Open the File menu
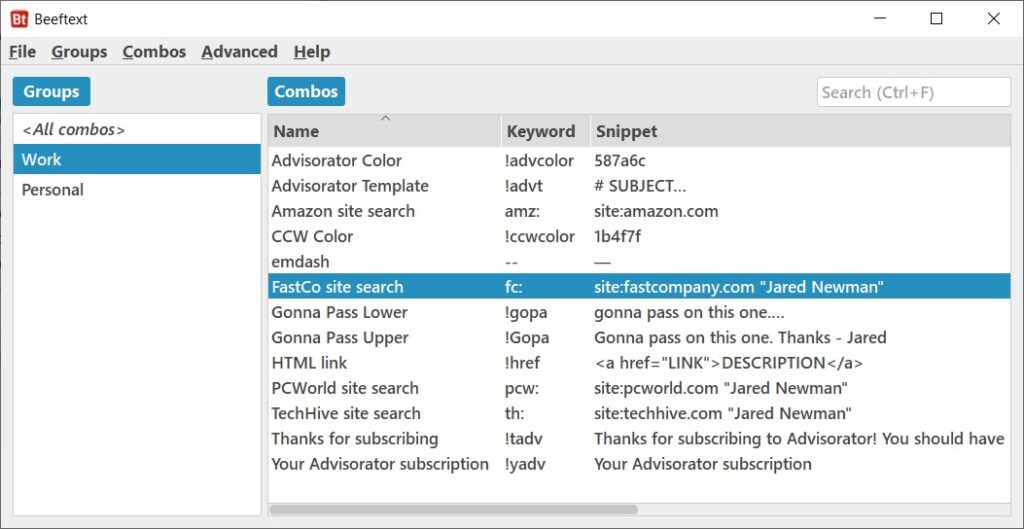 tap(22, 52)
